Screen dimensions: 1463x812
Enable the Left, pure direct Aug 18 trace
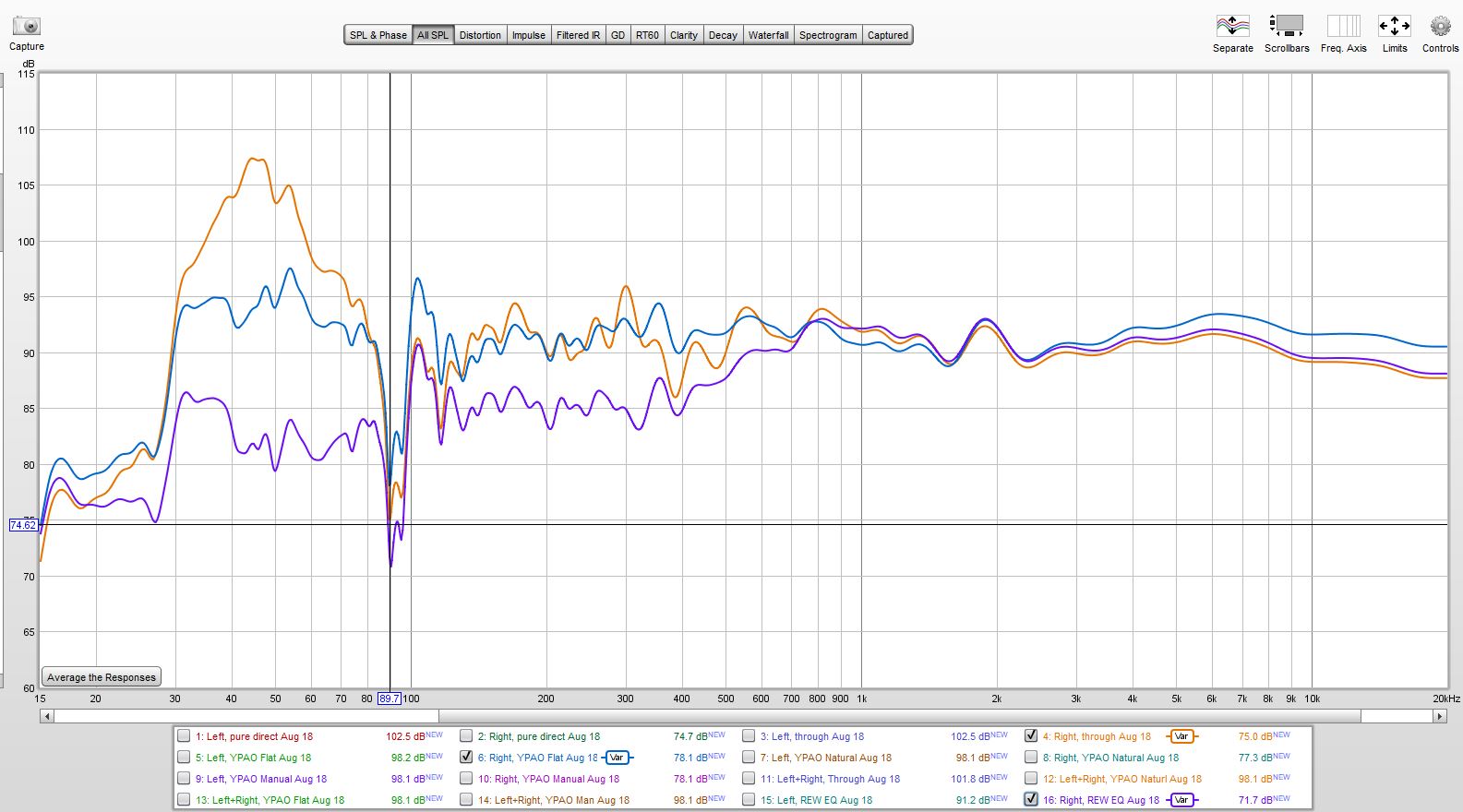pyautogui.click(x=184, y=736)
